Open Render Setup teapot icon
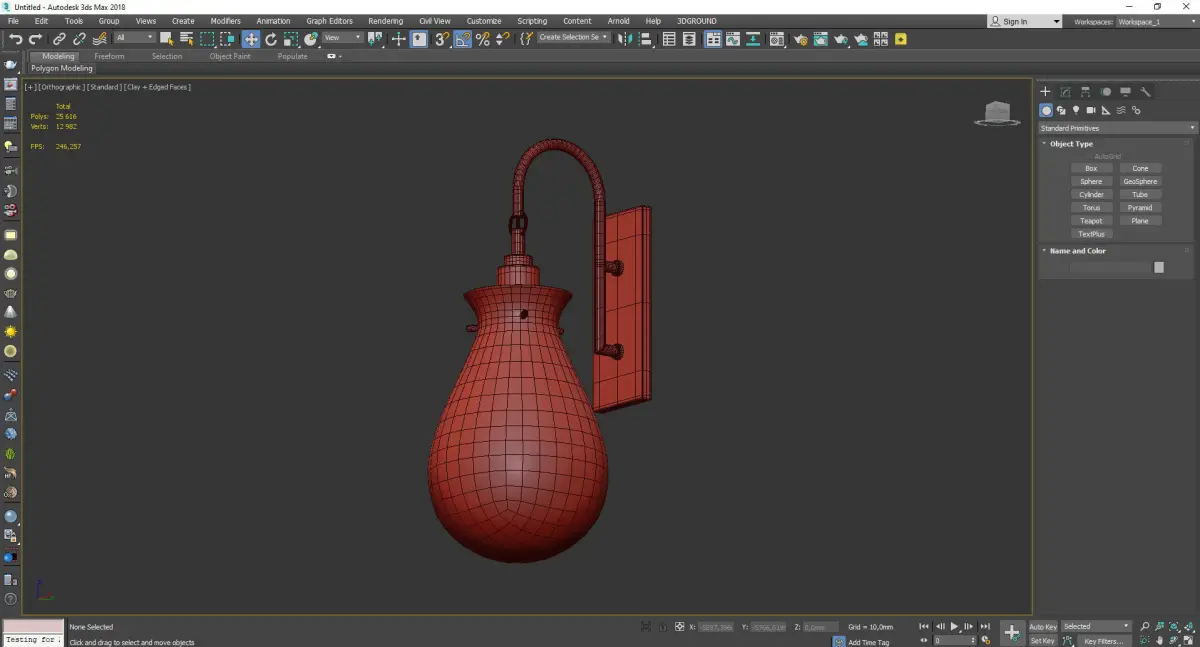Screen dimensions: 1200x647 pyautogui.click(x=800, y=39)
